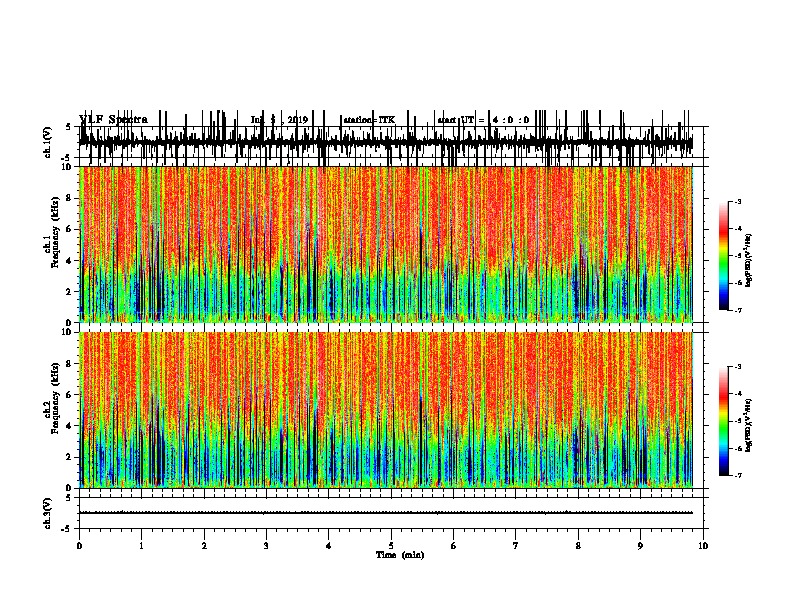Click the '-7' value on ch.2 color bar
The image size is (792, 612).
point(738,475)
